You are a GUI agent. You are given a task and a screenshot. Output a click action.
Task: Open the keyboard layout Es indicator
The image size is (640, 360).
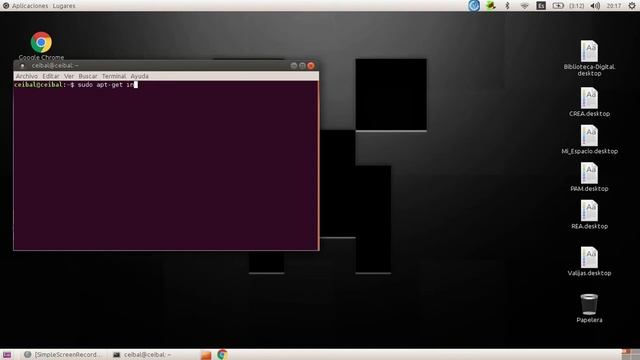click(541, 6)
